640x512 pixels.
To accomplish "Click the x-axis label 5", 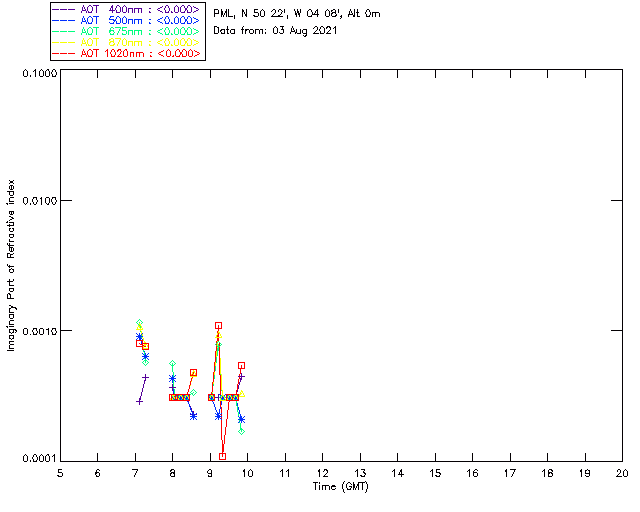I will tap(60, 473).
